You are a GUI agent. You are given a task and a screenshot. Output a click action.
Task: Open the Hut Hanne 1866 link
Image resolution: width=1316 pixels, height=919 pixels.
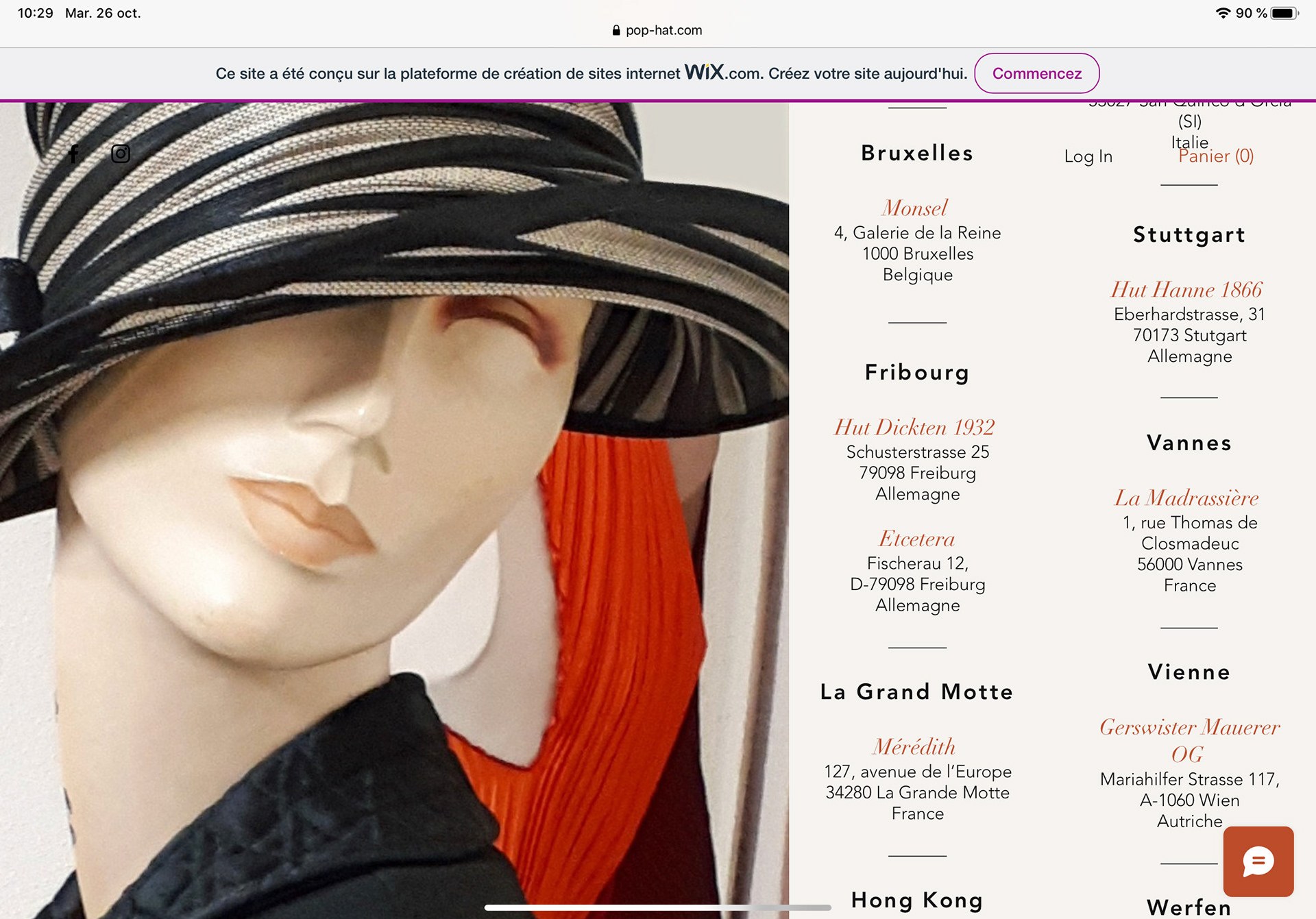tap(1186, 289)
